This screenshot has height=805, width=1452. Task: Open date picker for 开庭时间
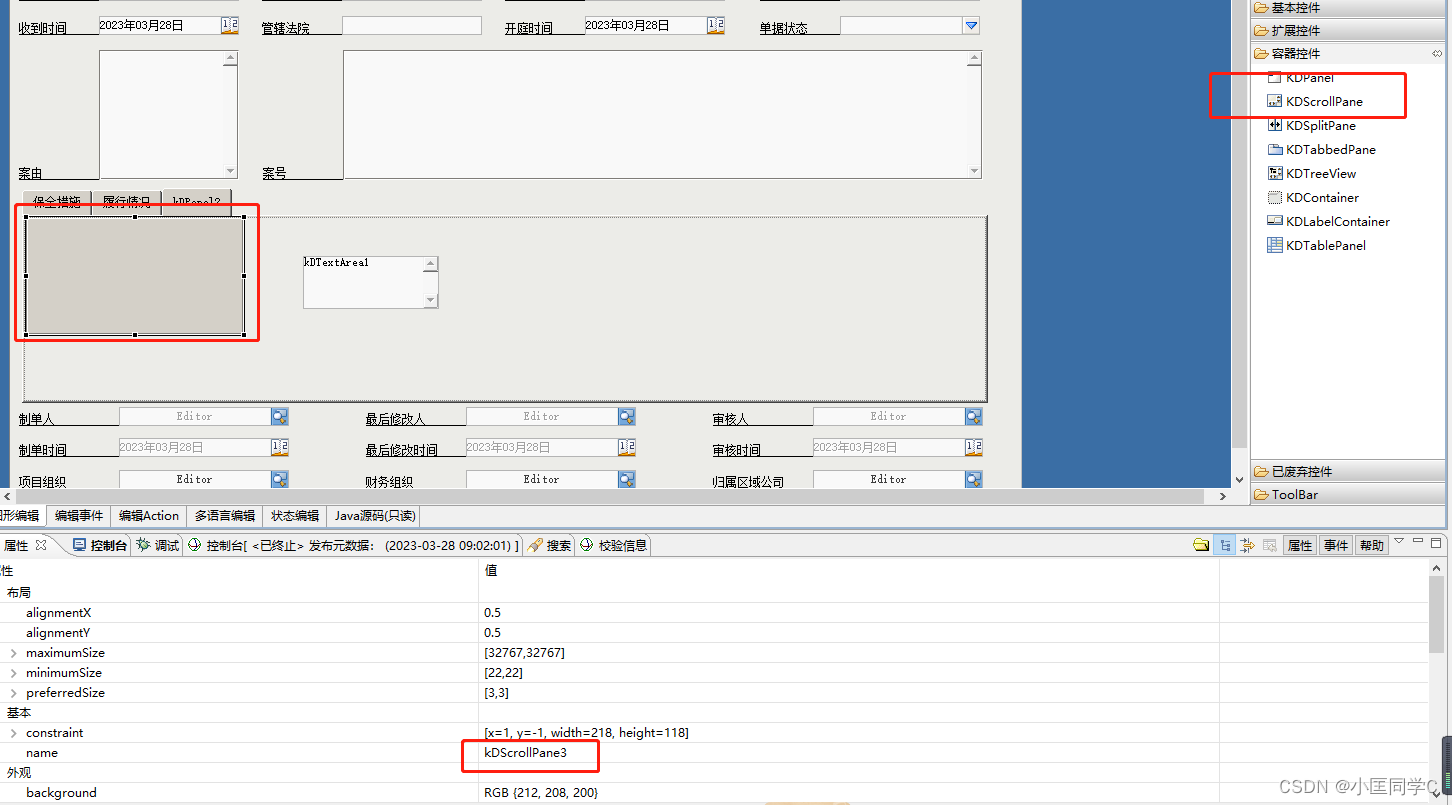[715, 26]
